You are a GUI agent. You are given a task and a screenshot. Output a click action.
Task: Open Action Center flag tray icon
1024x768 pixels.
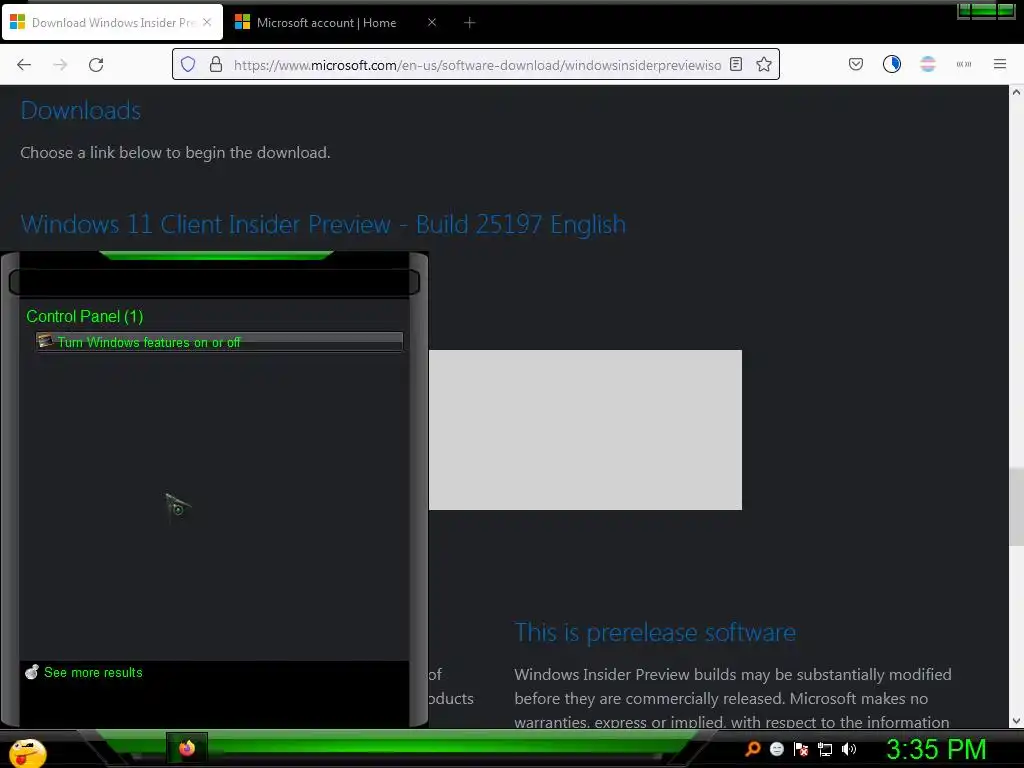801,749
